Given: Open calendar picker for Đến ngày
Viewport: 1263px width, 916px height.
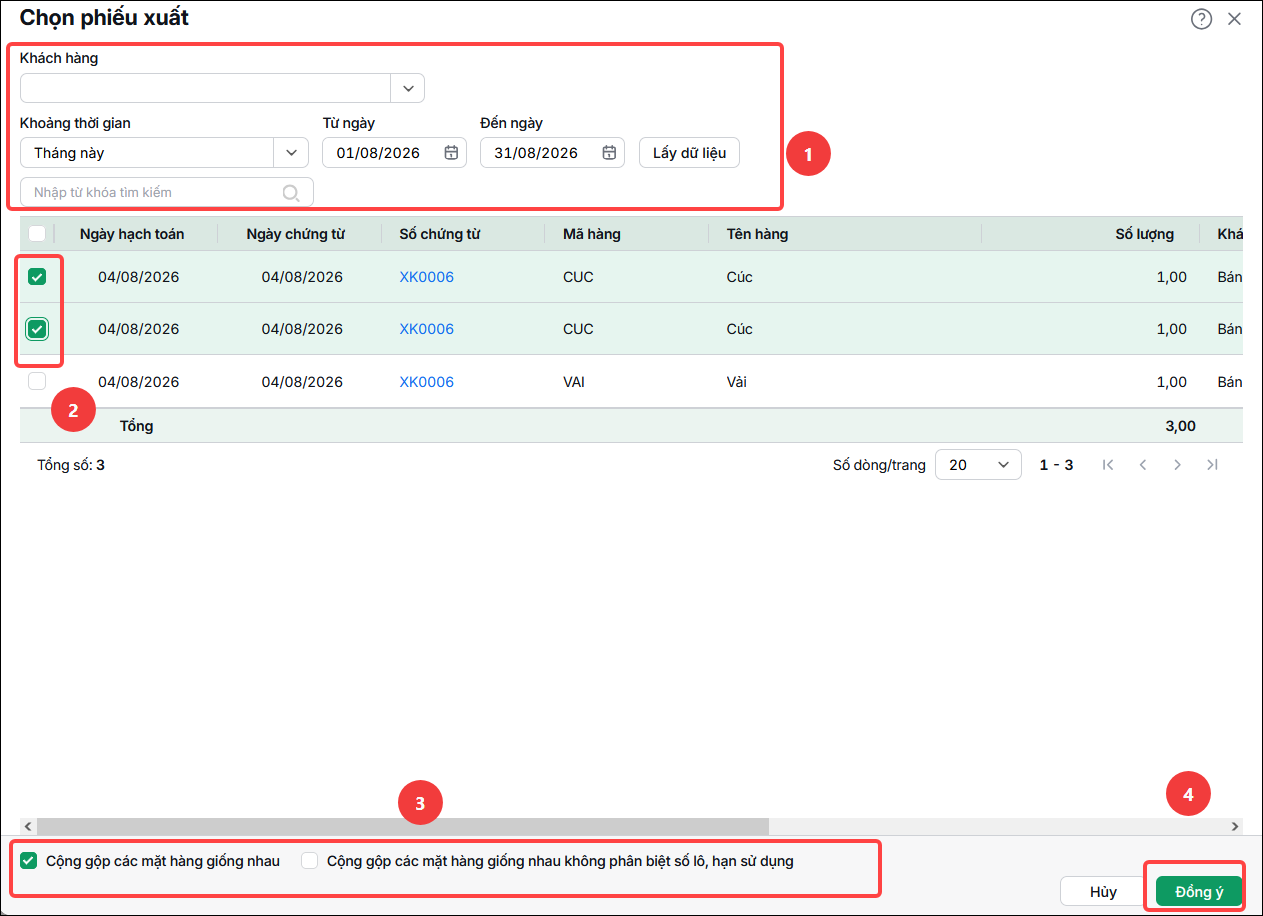Looking at the screenshot, I should click(x=609, y=153).
